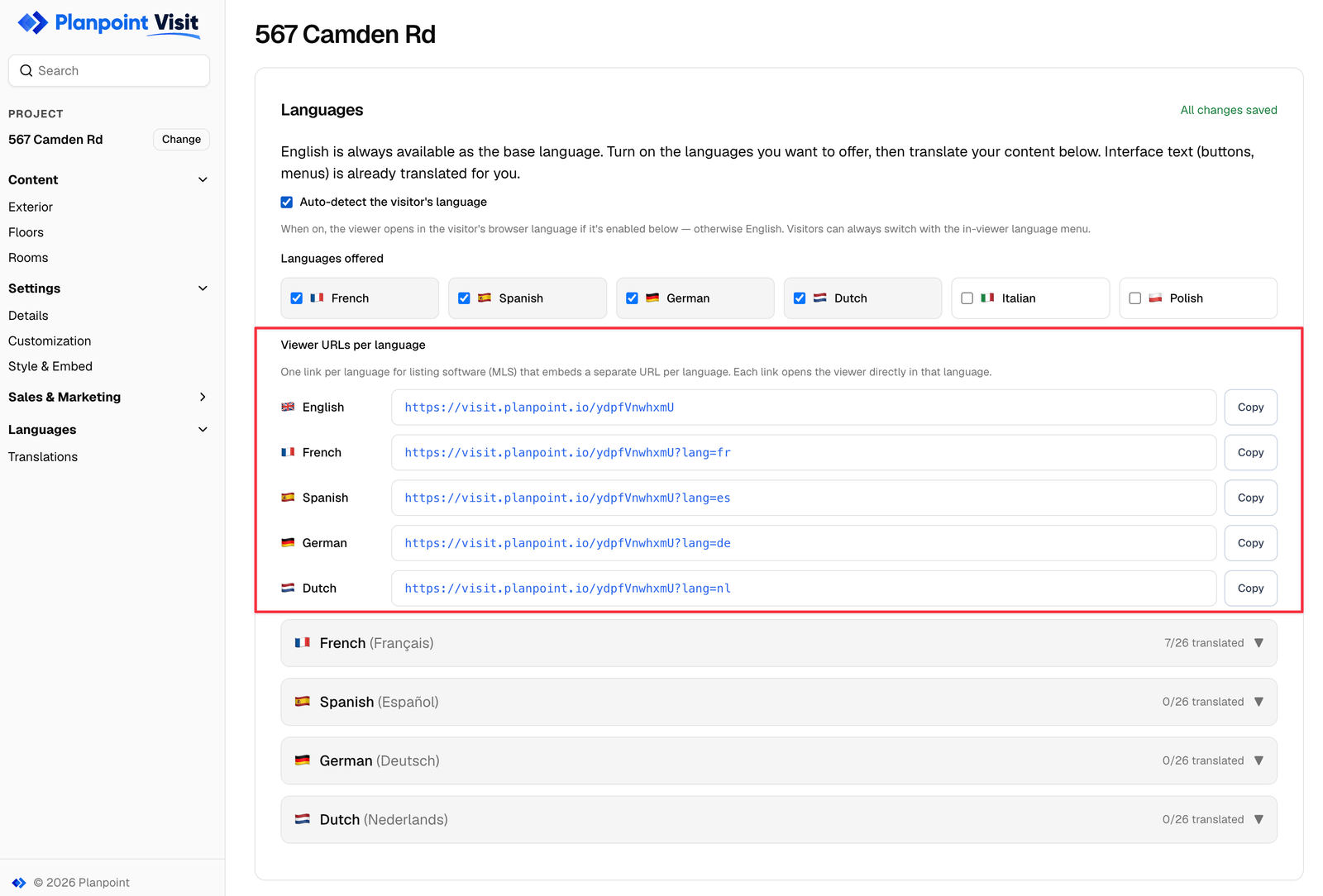
Task: Click the Dutch lang=nl URL field
Action: 804,589
